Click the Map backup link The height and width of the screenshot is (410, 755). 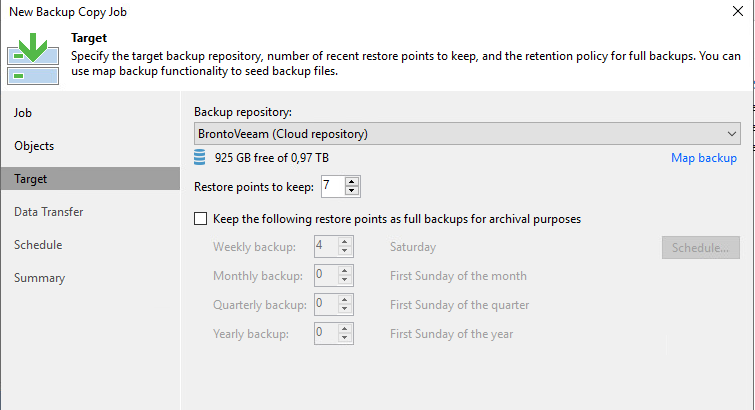[704, 158]
